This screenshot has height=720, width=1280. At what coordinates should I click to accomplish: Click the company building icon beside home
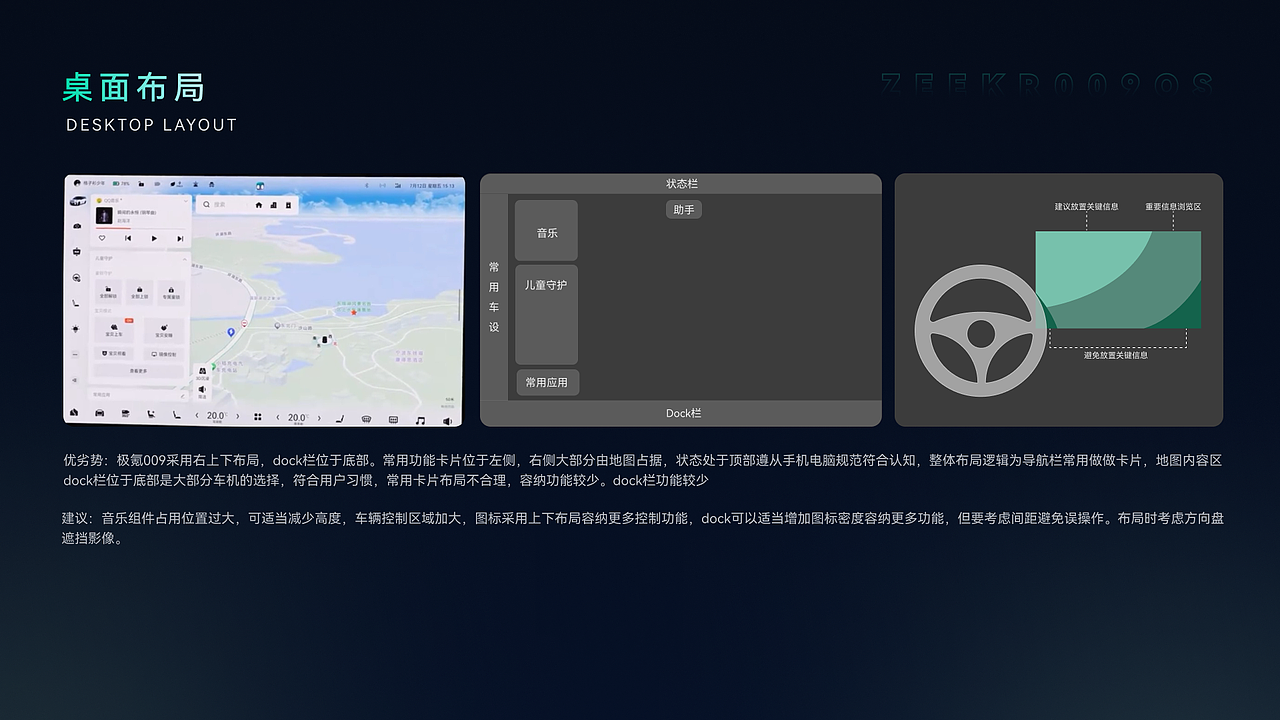click(x=274, y=205)
